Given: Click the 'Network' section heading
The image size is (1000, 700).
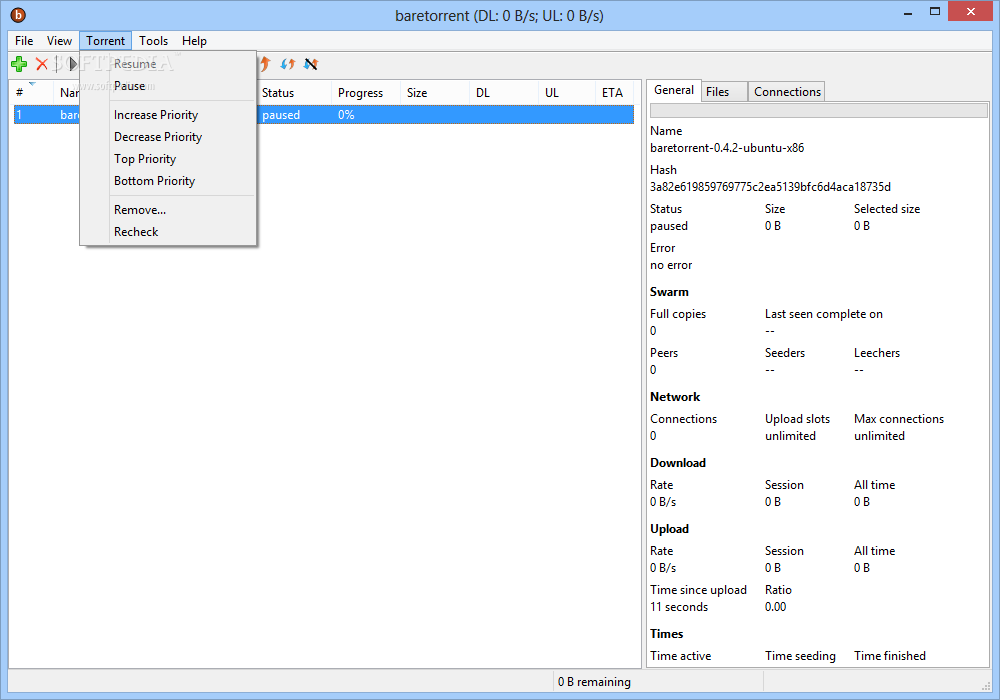Looking at the screenshot, I should coord(675,397).
